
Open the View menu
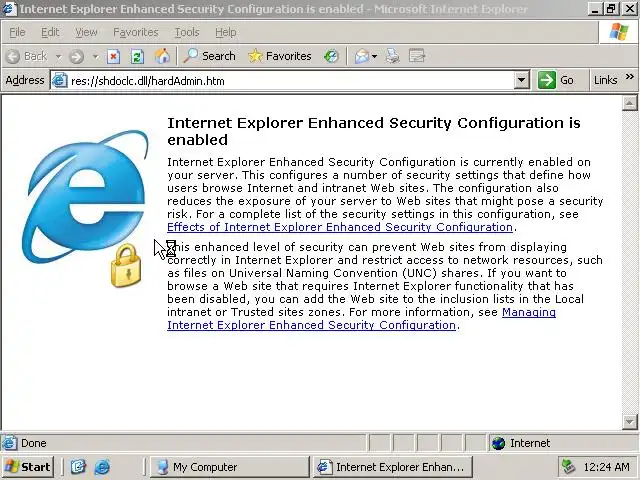click(x=86, y=32)
